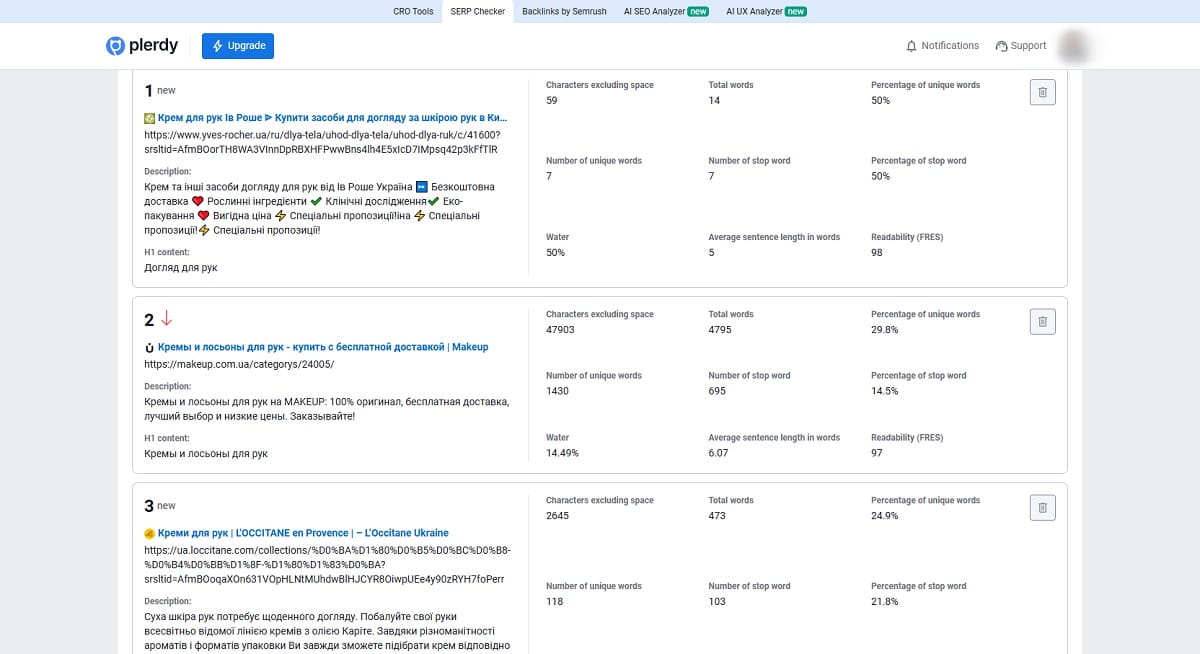
Task: Click the 2645 characters value
Action: click(x=557, y=516)
